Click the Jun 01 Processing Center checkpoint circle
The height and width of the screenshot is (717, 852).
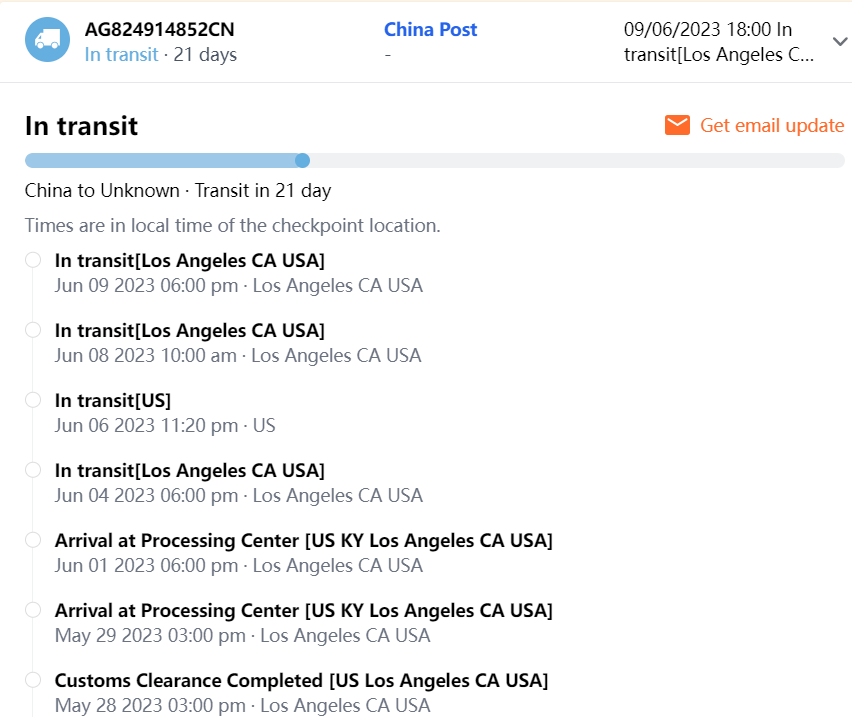[x=33, y=540]
